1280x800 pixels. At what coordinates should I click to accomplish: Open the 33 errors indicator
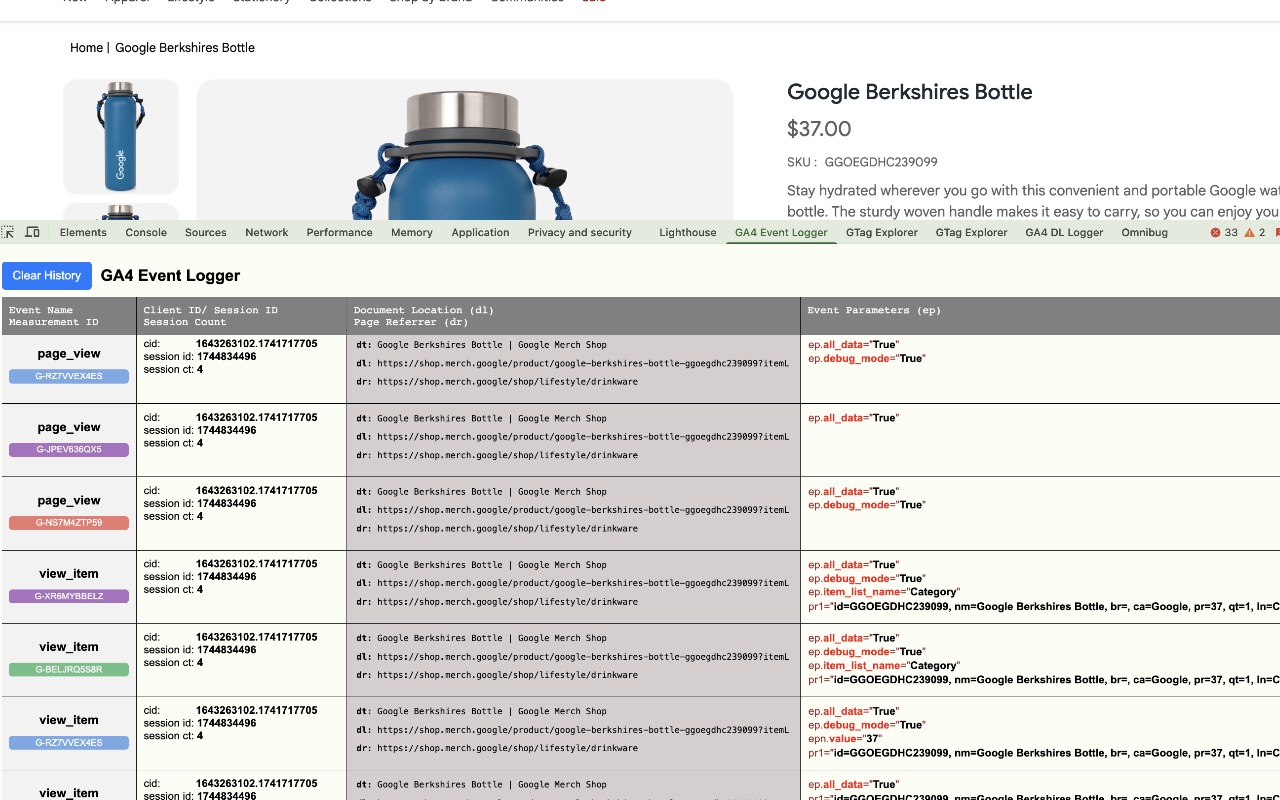(x=1224, y=232)
